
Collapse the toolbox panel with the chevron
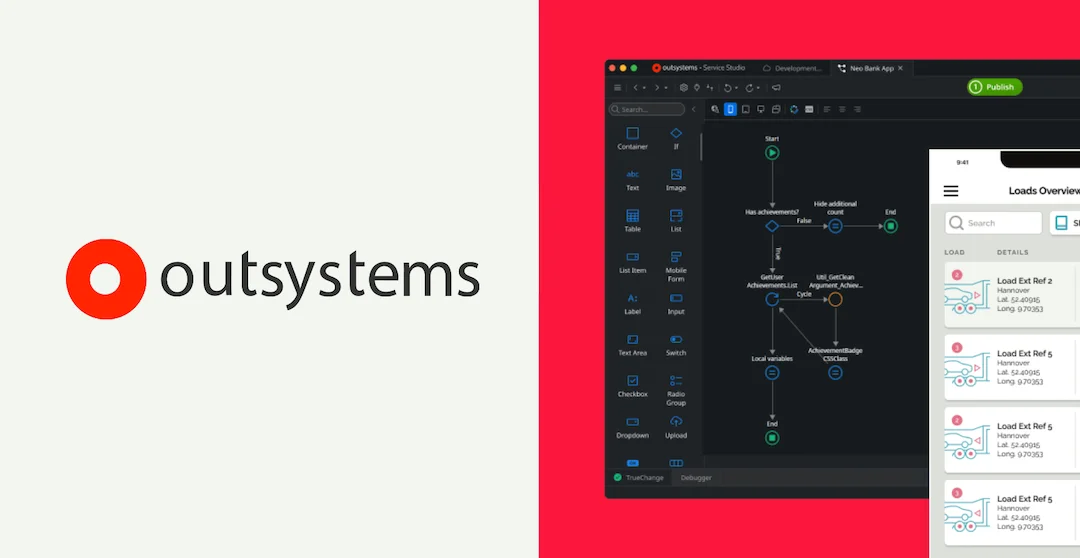click(694, 109)
